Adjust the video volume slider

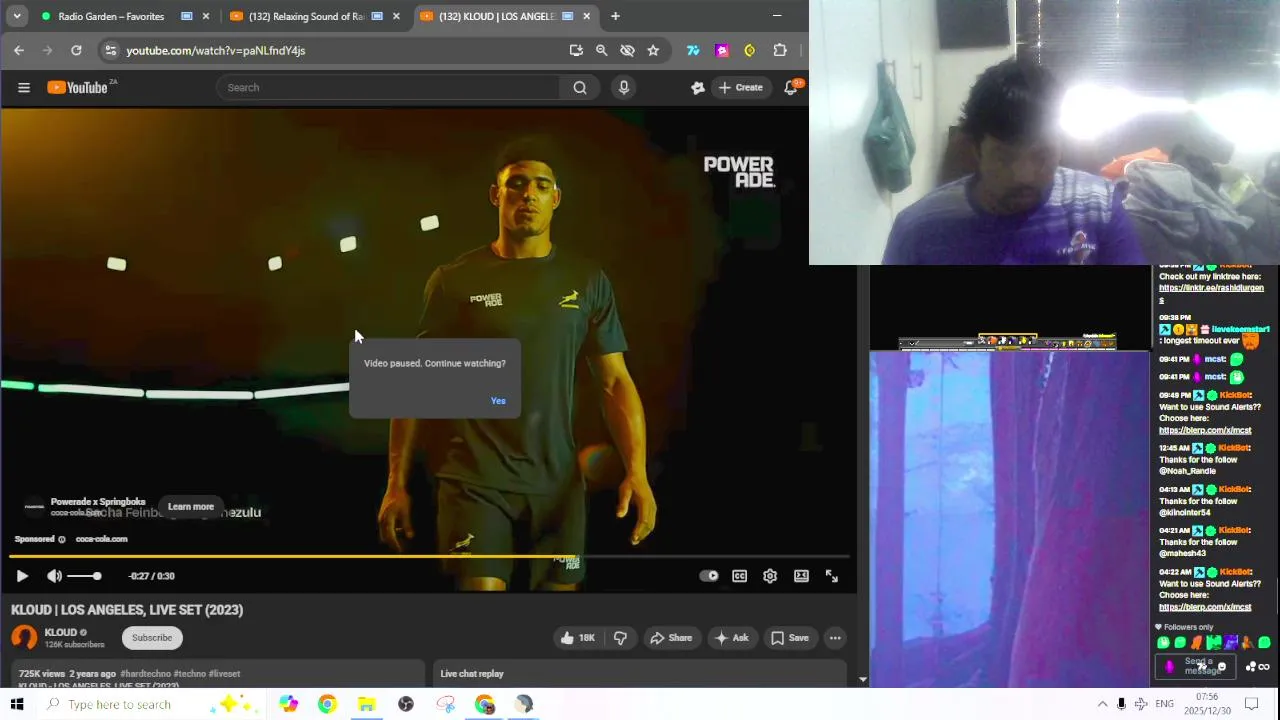click(84, 576)
